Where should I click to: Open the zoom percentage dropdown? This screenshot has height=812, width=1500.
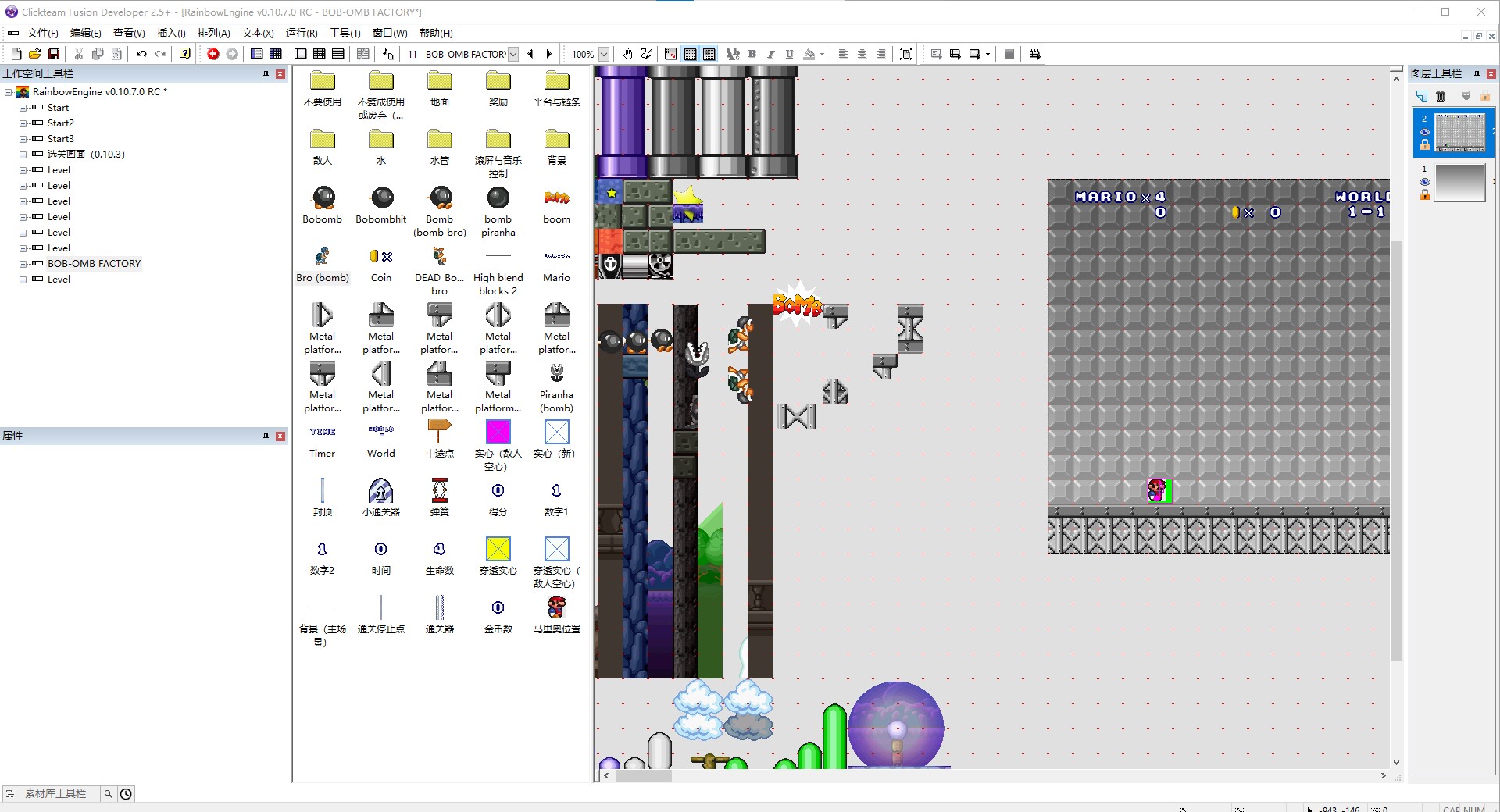(x=604, y=54)
